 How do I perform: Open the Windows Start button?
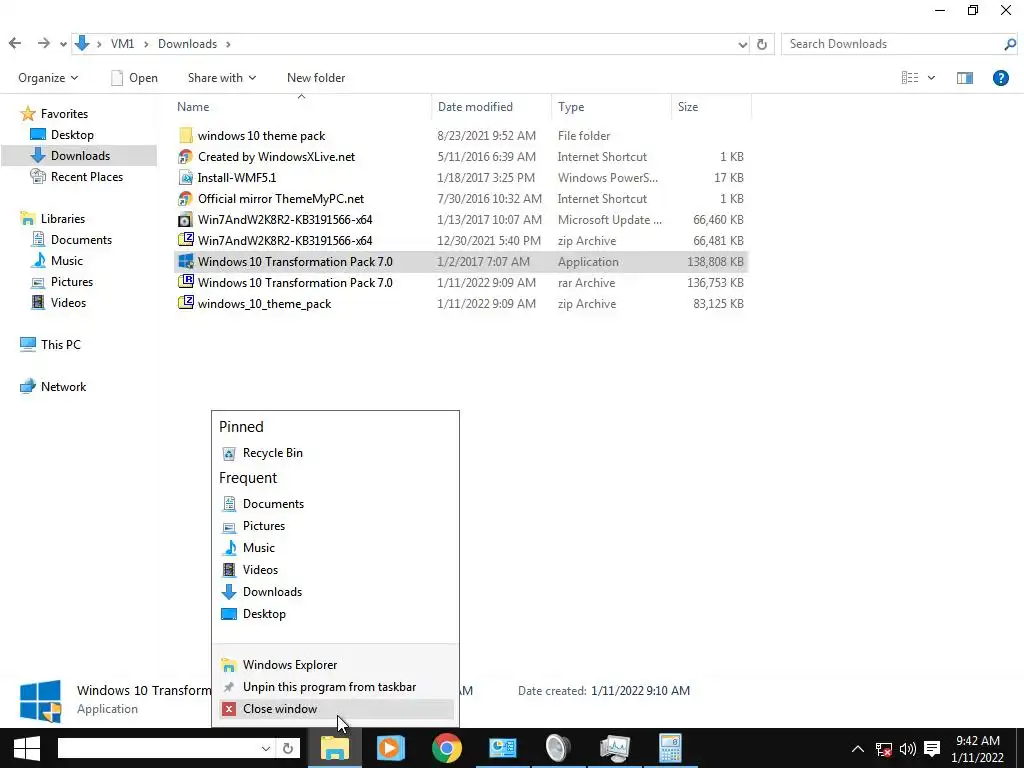pyautogui.click(x=27, y=748)
